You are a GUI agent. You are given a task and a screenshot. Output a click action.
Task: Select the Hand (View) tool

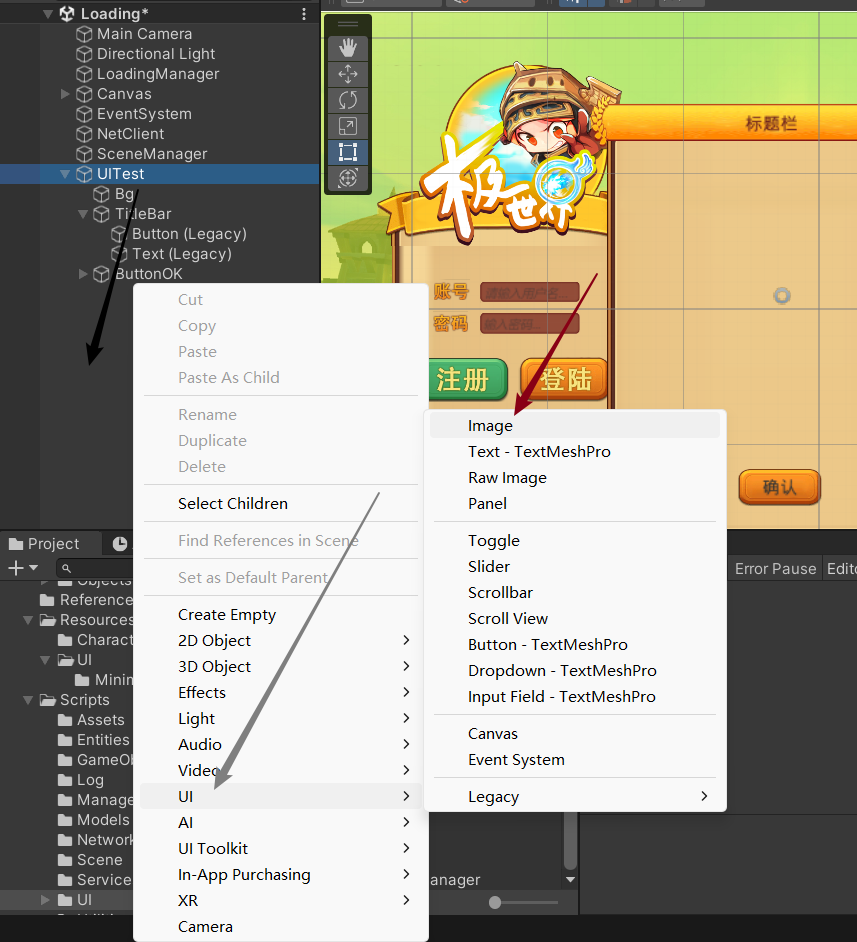coord(348,48)
